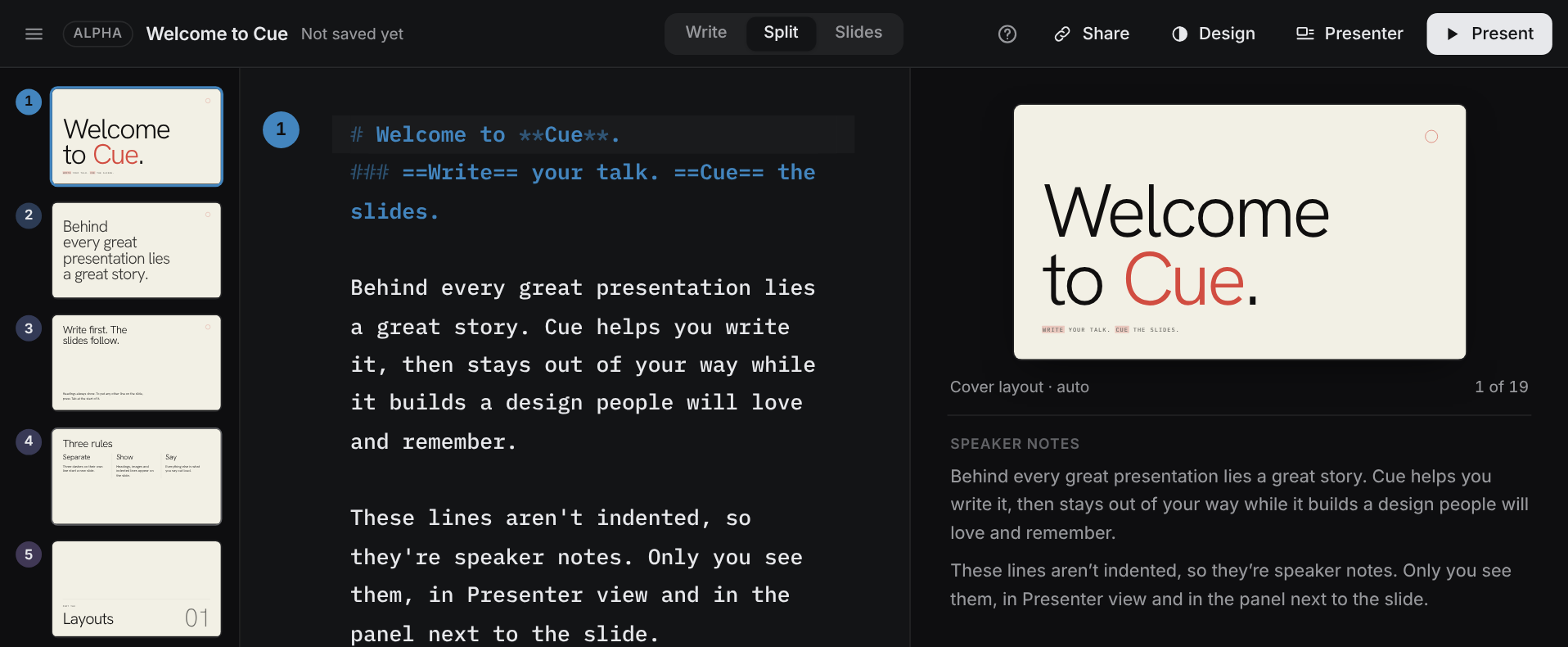Click the '1 of 19' slide counter
Viewport: 1568px width, 647px height.
[x=1502, y=387]
